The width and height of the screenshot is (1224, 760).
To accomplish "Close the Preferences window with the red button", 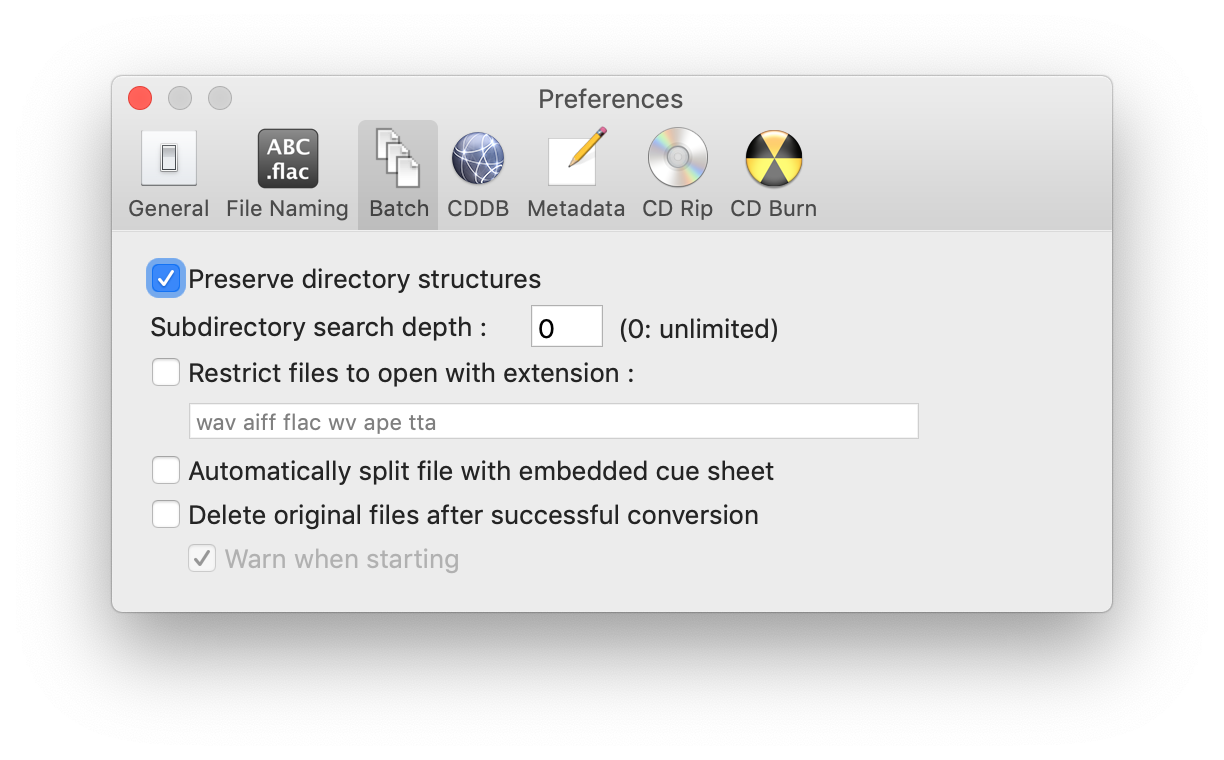I will 140,98.
